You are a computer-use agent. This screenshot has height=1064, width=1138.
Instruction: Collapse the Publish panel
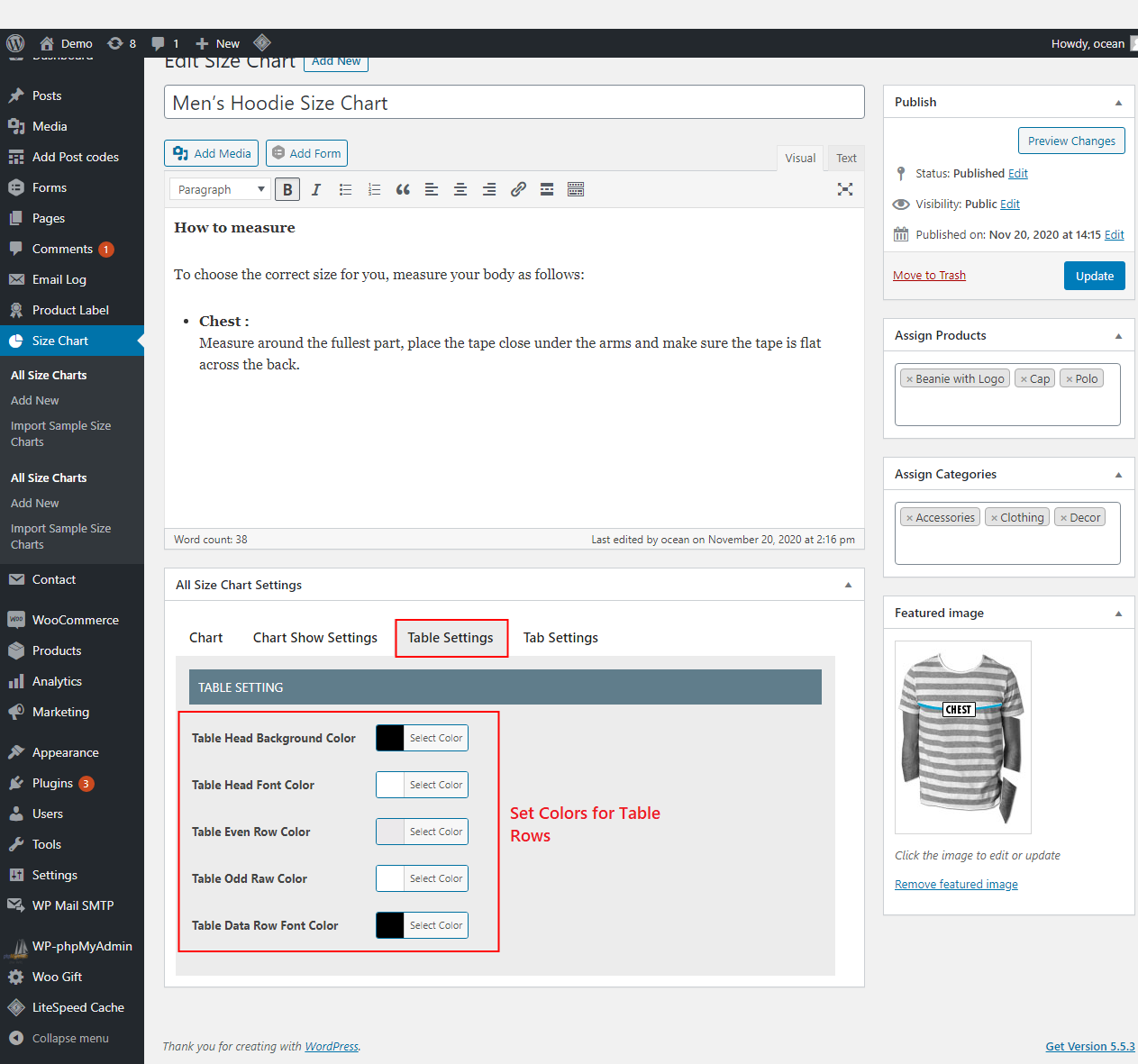point(1119,102)
